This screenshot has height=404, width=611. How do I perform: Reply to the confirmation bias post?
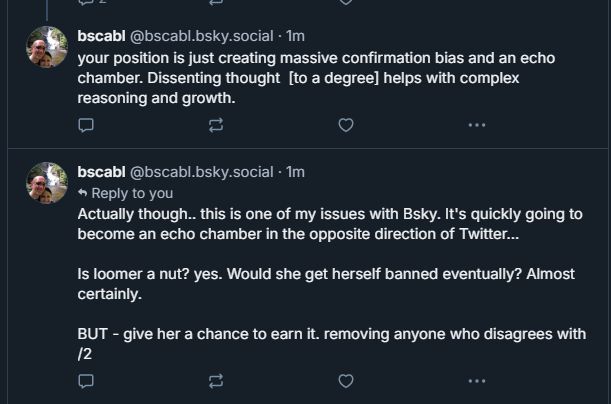point(86,125)
